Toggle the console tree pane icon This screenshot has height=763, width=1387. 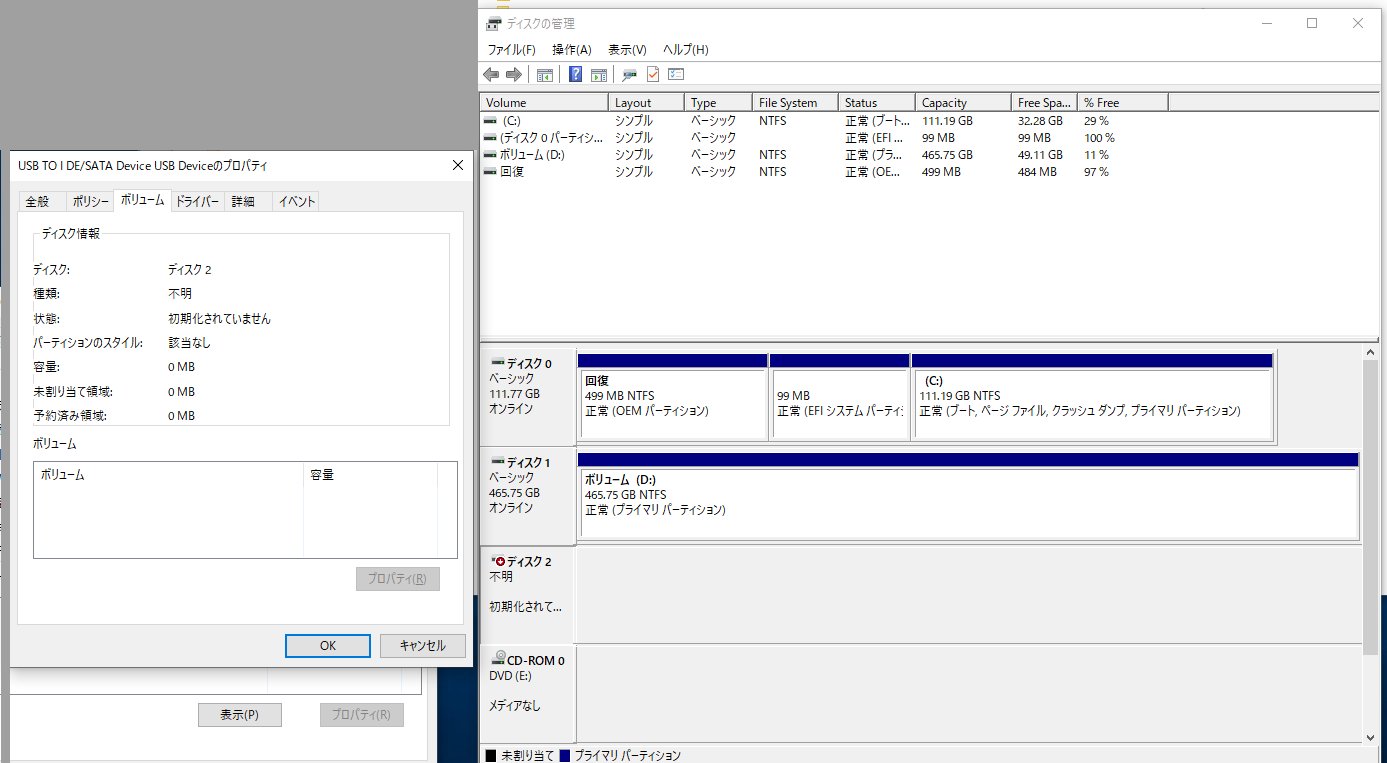[x=545, y=75]
